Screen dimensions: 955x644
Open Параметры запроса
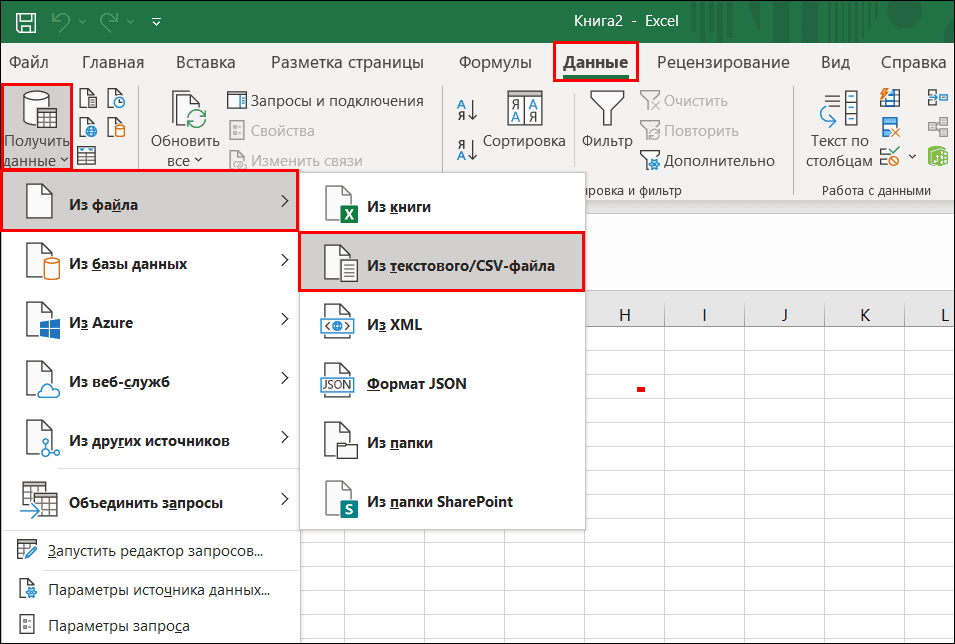pos(150,625)
